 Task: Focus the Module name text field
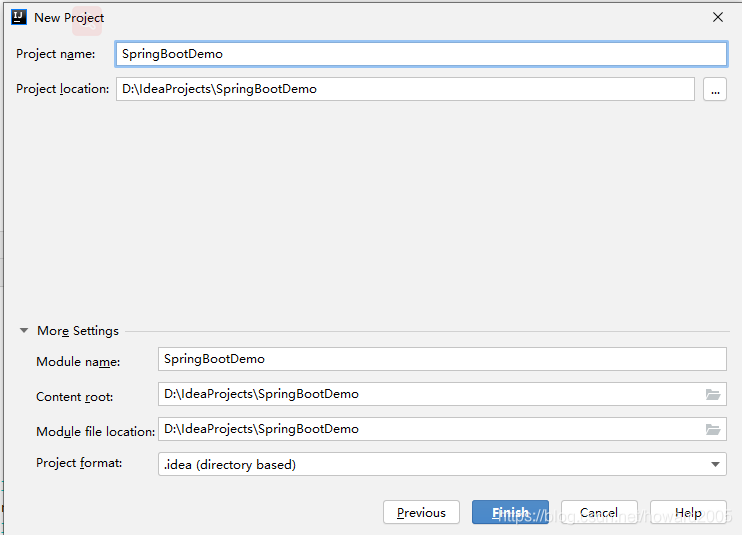442,359
